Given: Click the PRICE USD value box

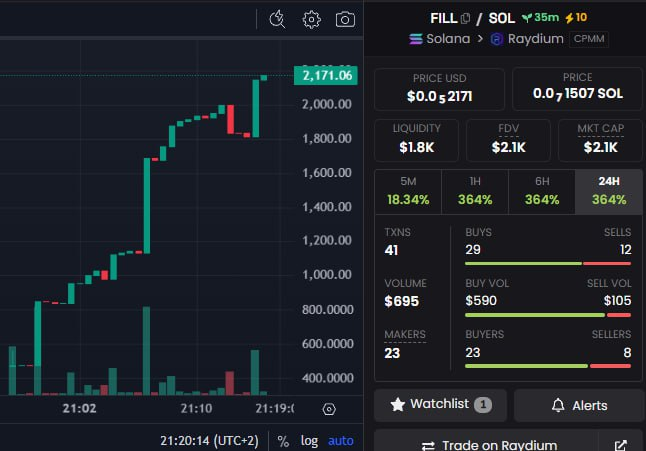Looking at the screenshot, I should [x=440, y=89].
